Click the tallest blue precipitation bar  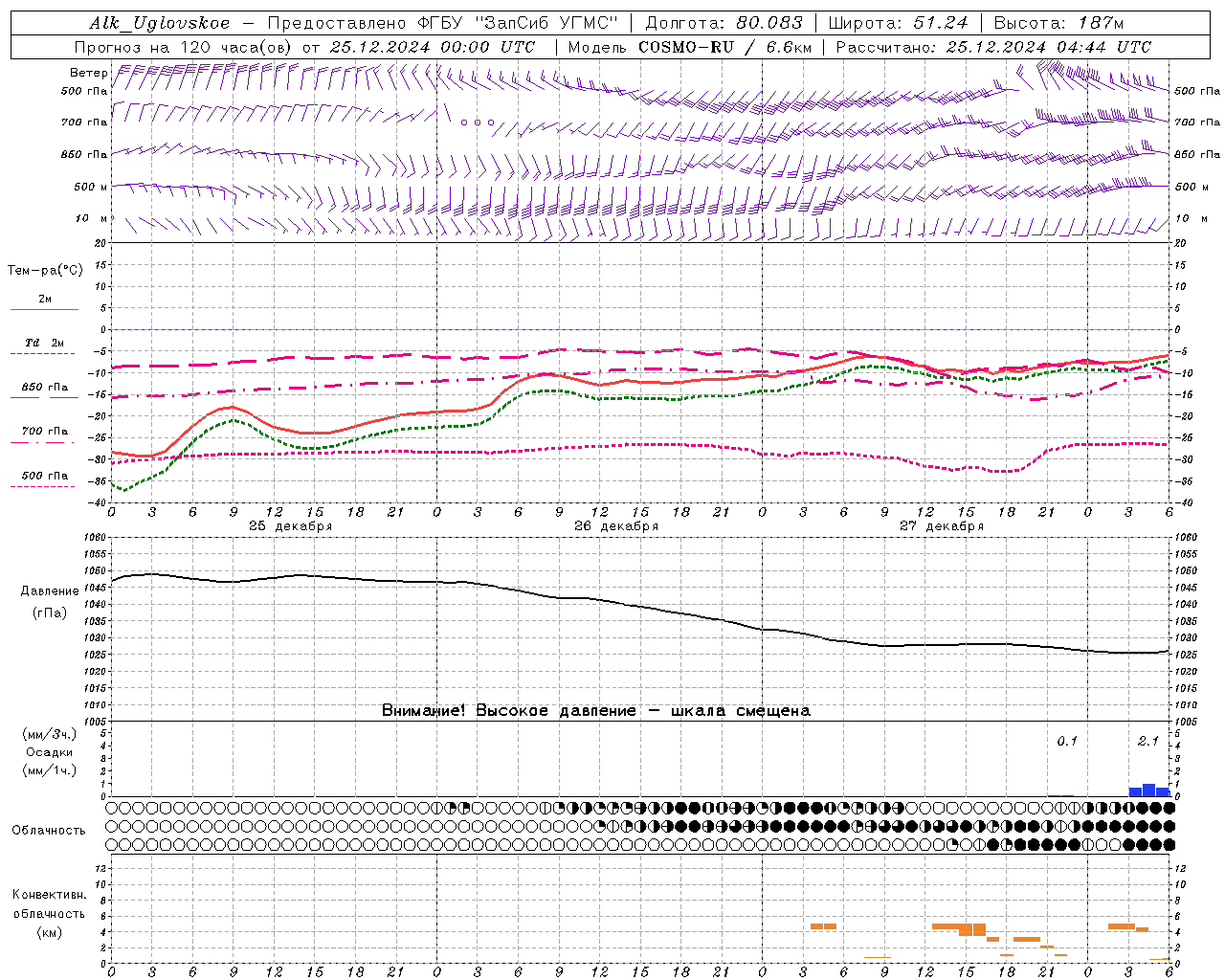1148,790
